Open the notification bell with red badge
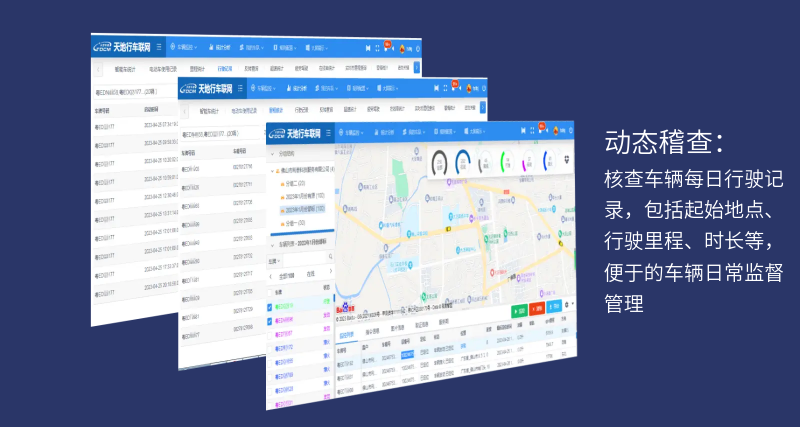The width and height of the screenshot is (800, 427). coord(540,130)
